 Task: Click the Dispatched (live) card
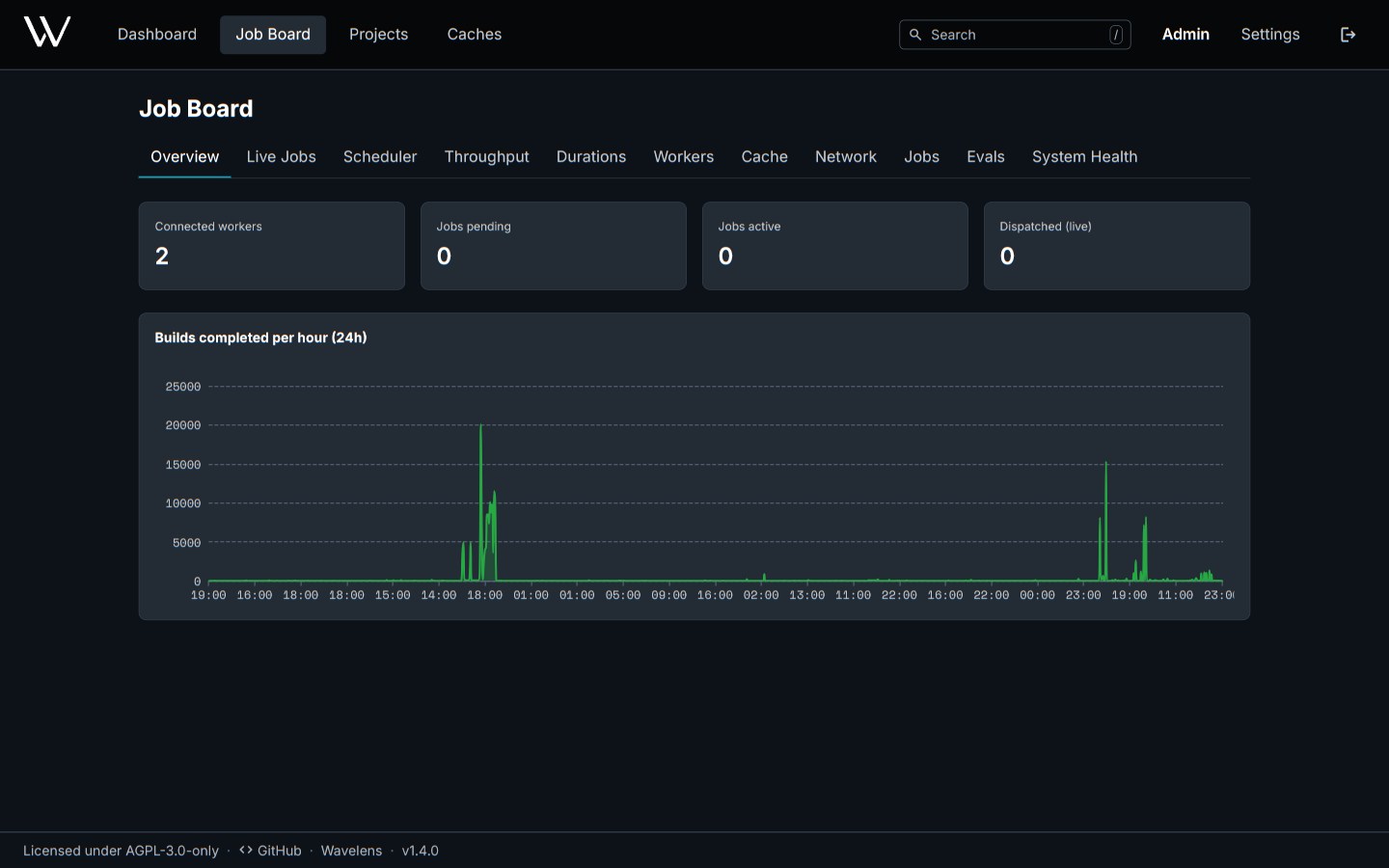tap(1117, 246)
